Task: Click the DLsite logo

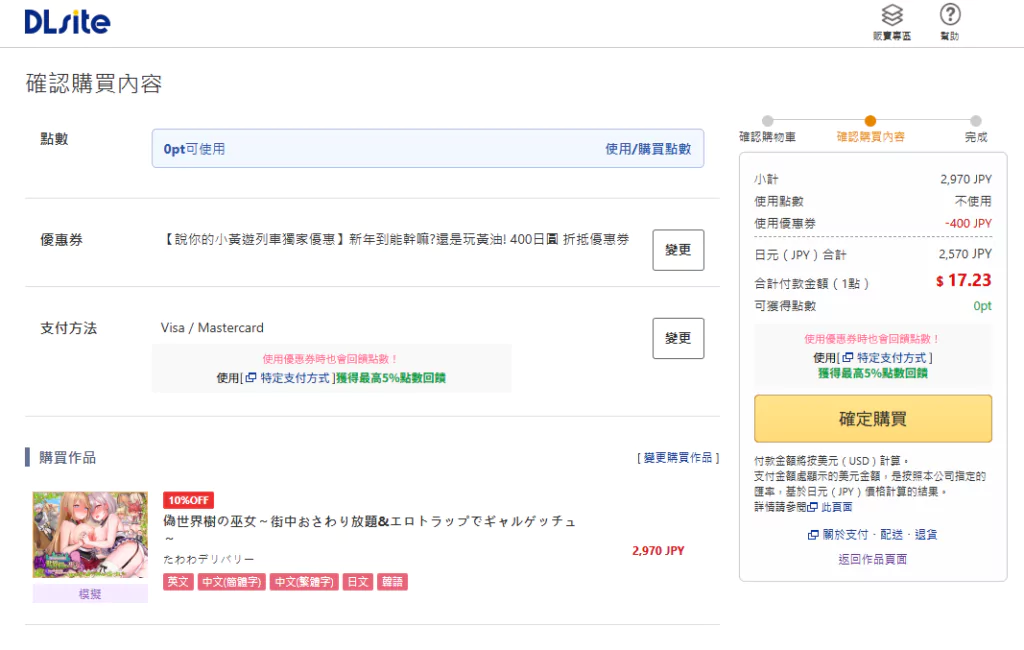Action: click(x=67, y=22)
